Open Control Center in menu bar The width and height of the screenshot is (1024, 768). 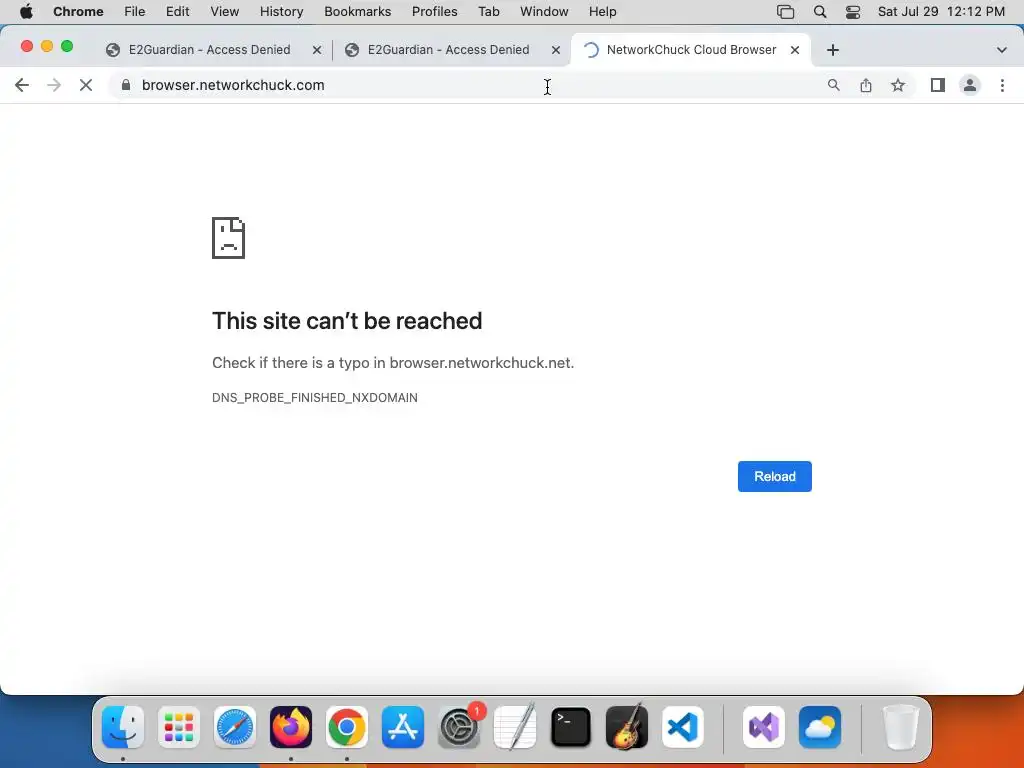coord(852,12)
